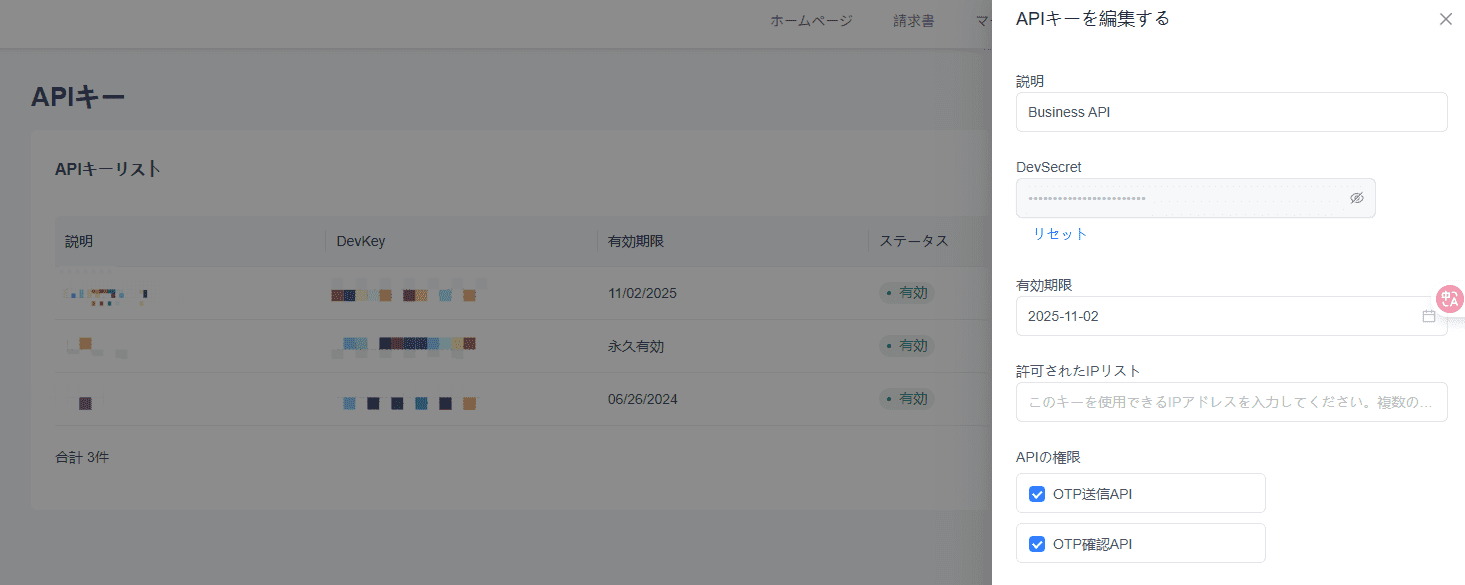Click the blurred DevKey in 永久有効 row
The width and height of the screenshot is (1465, 585).
click(x=404, y=344)
